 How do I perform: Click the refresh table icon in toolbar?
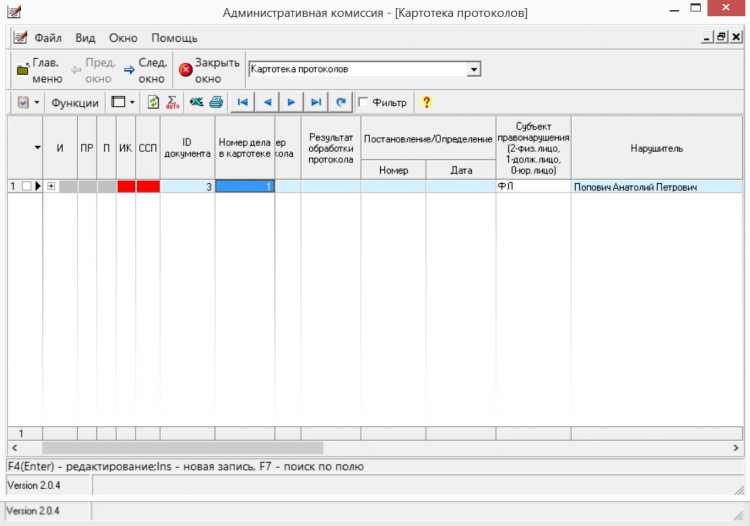[x=153, y=102]
